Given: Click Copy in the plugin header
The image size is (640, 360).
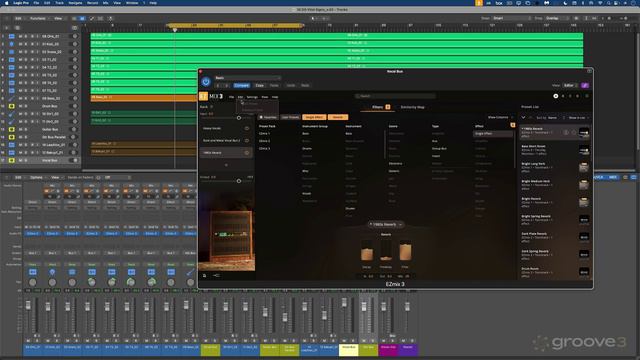Looking at the screenshot, I should click(260, 85).
